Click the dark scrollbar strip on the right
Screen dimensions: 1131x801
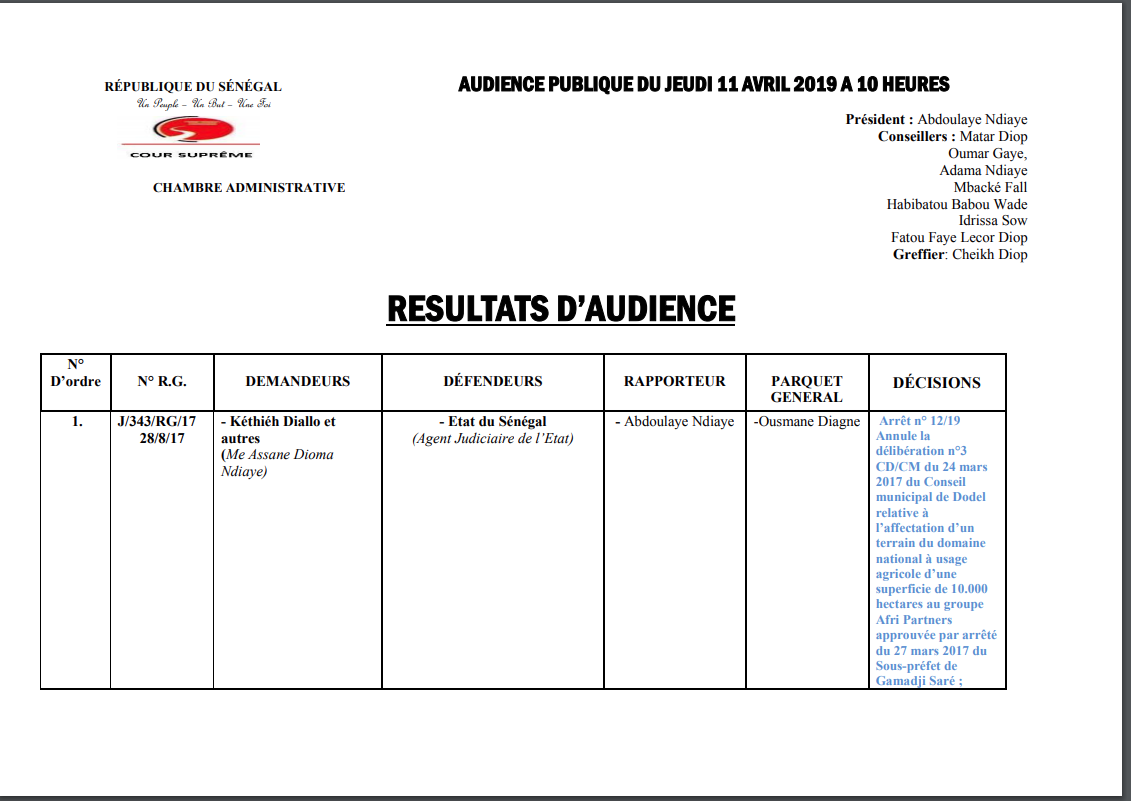coord(1125,400)
